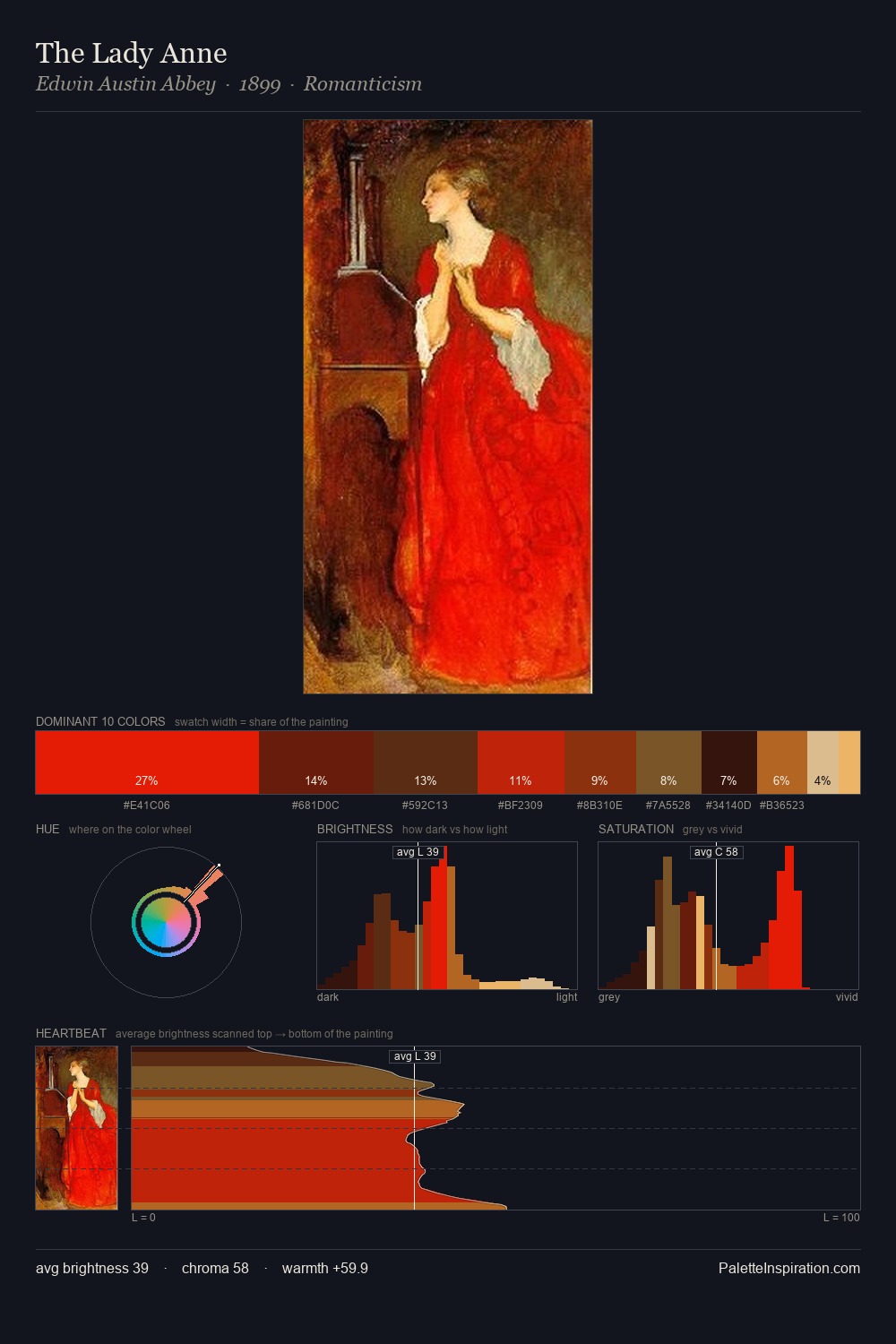Viewport: 896px width, 1344px height.
Task: Click the "vivid" axis label
Action: click(847, 997)
